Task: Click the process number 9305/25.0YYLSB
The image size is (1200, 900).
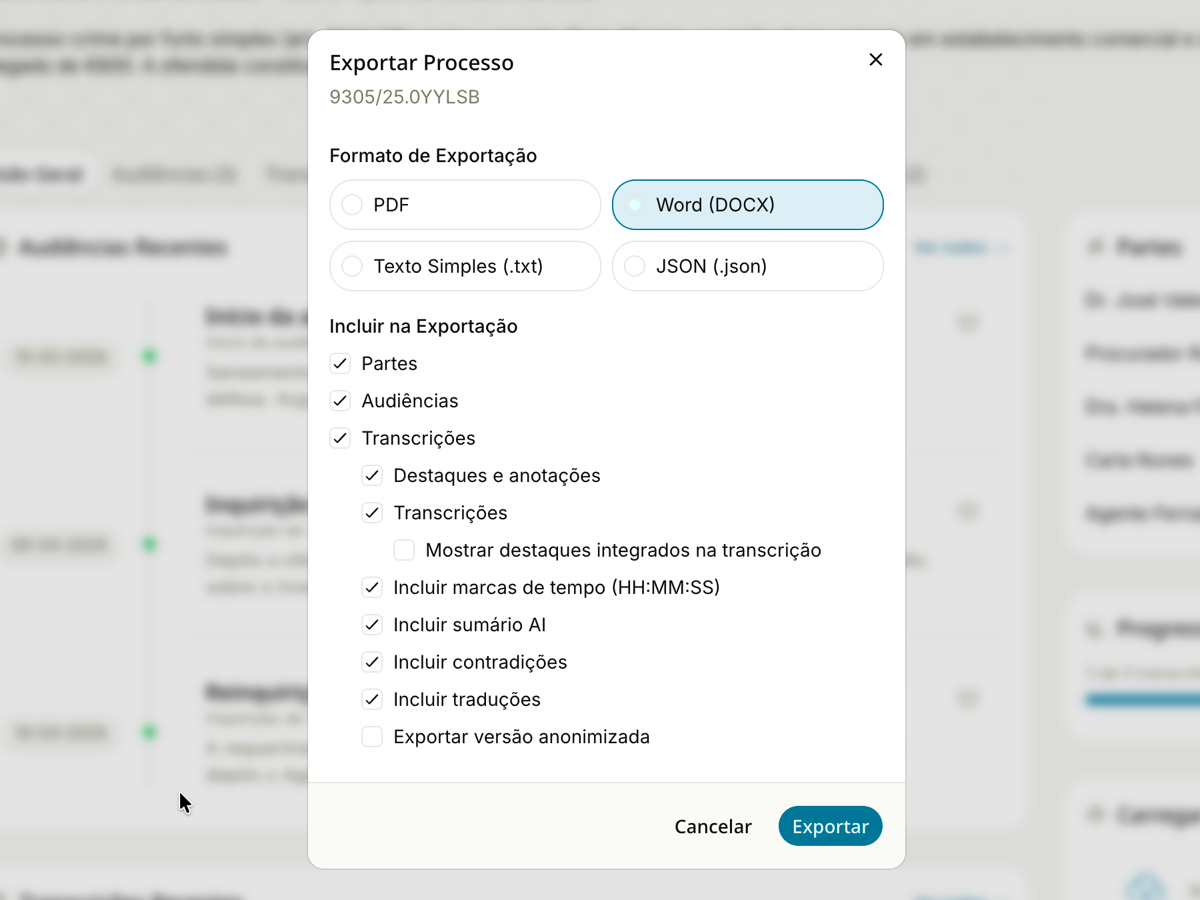Action: click(405, 97)
